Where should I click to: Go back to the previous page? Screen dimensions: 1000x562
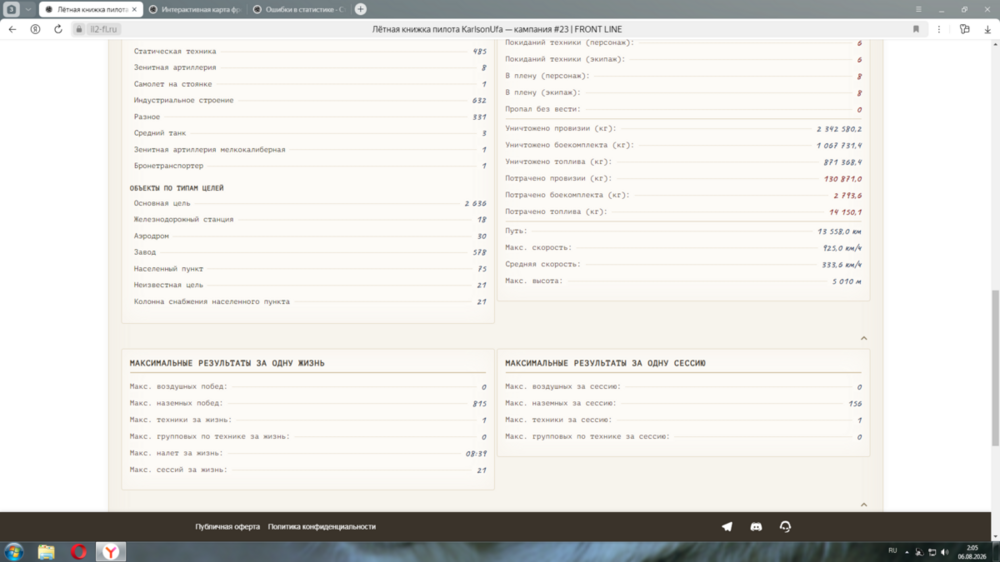coord(12,29)
